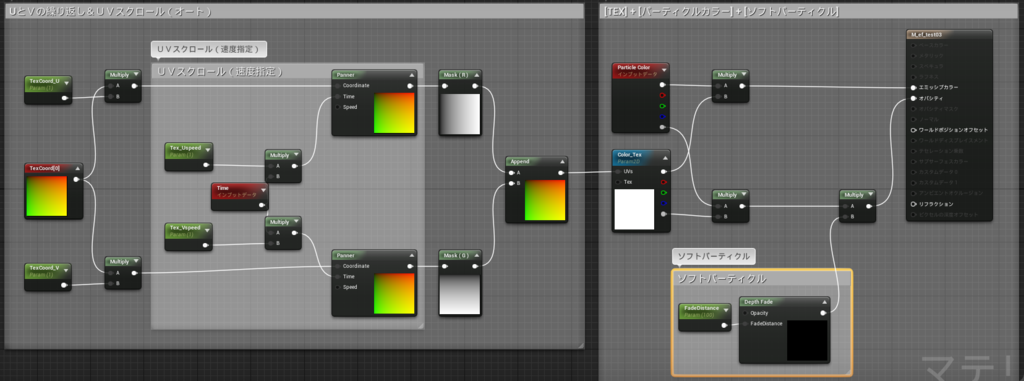Click the オパシティ pin on M_ef_test03

click(x=914, y=98)
